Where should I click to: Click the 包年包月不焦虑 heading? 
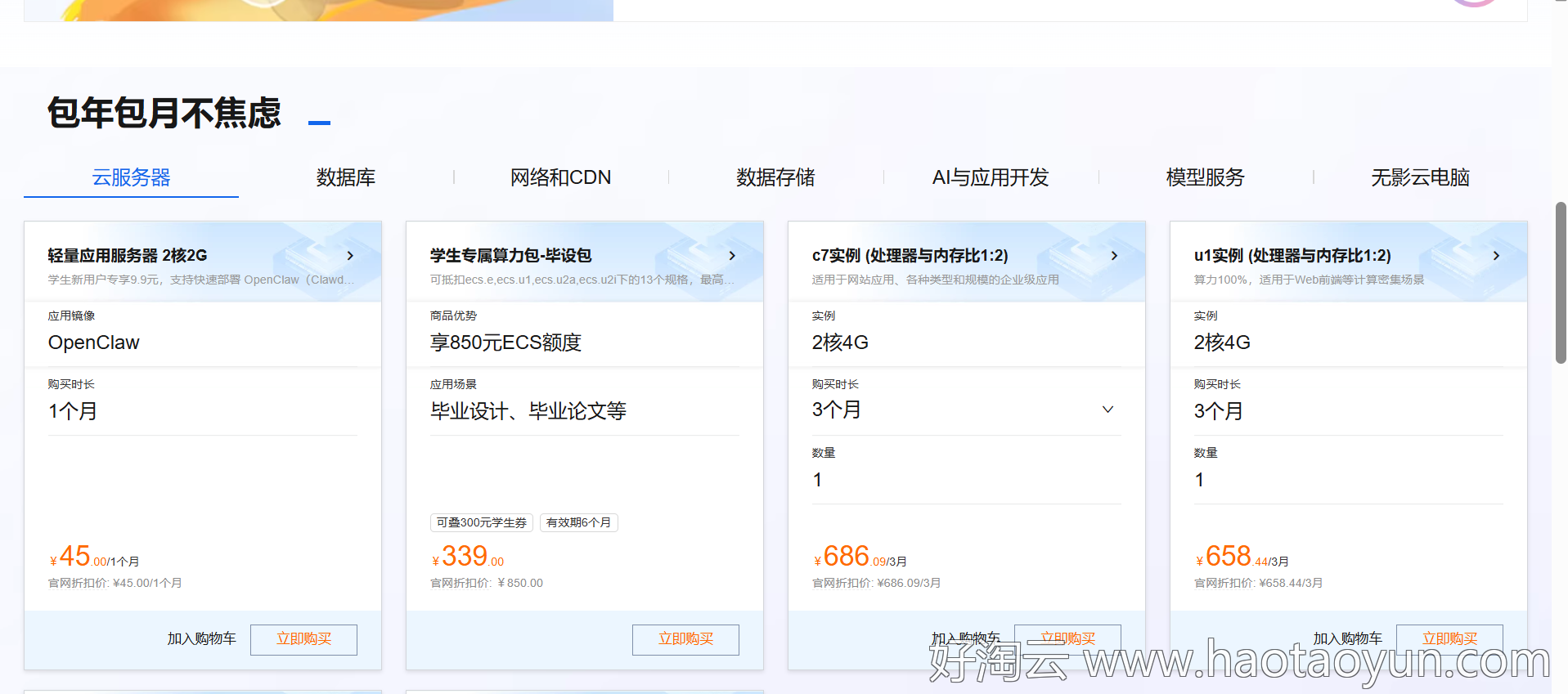(164, 113)
